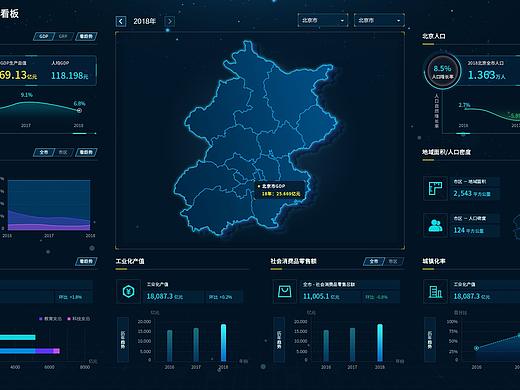Viewport: 520px width, 390px height.
Task: Switch to the GDP tab
Action: click(44, 36)
